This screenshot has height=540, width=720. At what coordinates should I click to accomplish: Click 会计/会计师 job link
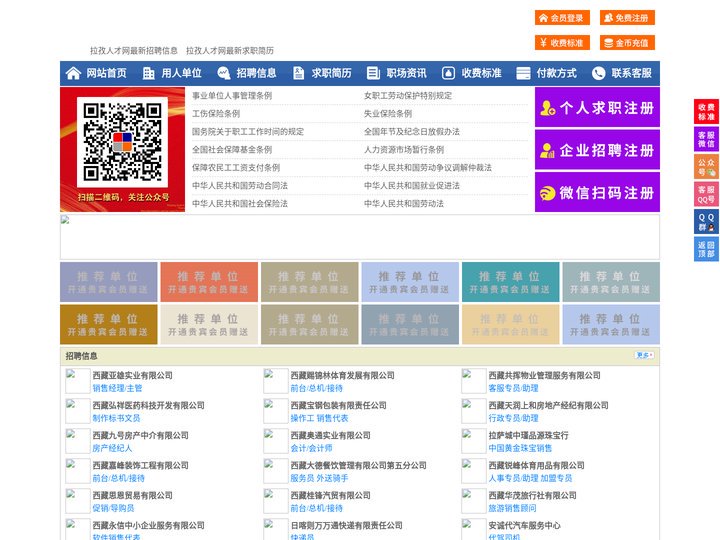(311, 448)
